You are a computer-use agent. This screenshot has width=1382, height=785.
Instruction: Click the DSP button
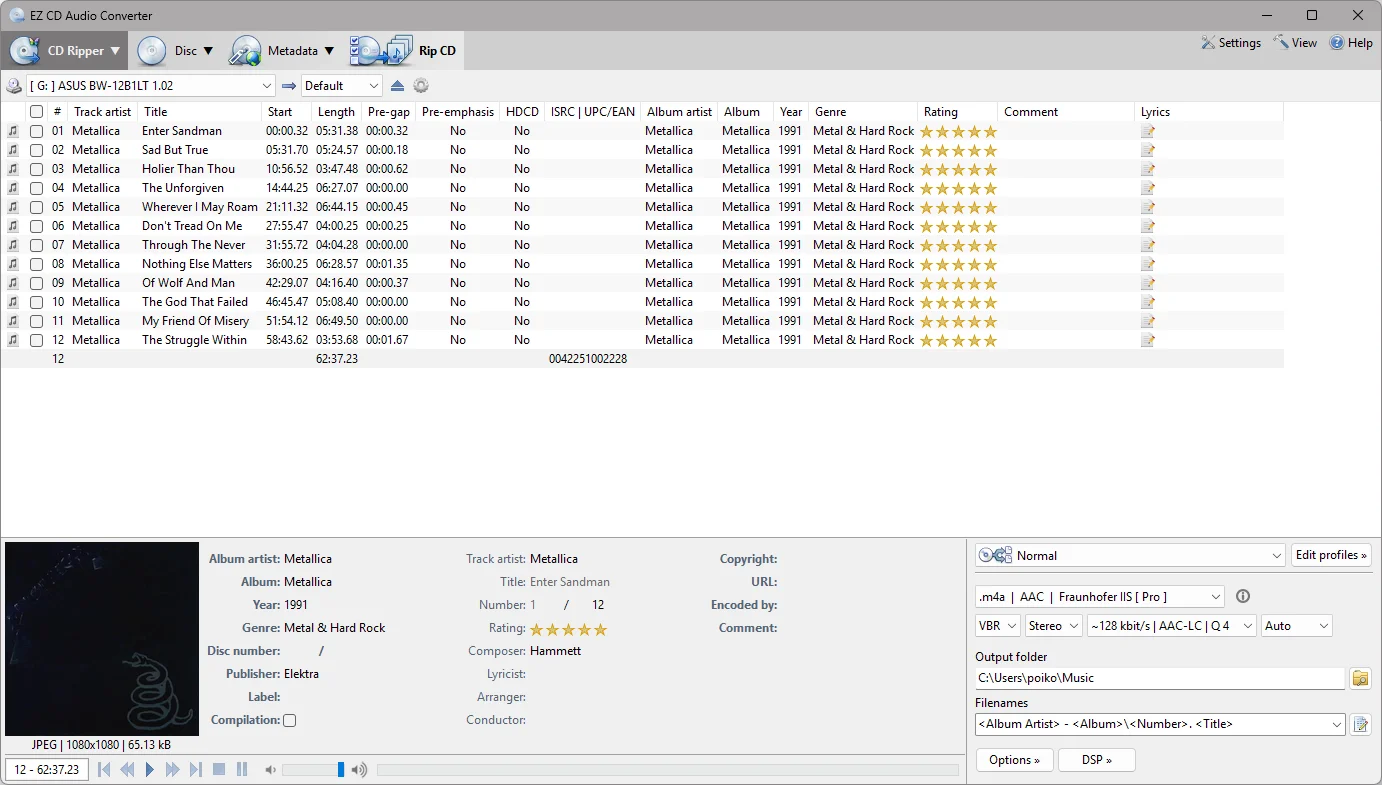1097,760
